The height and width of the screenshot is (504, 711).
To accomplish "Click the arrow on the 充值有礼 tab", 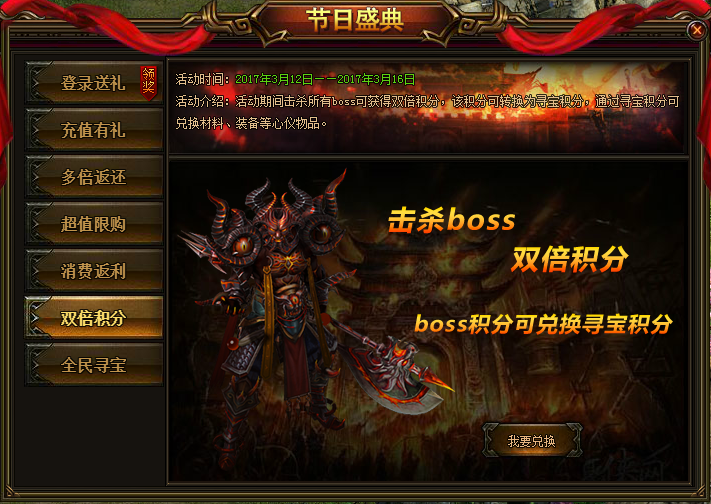I will point(35,130).
